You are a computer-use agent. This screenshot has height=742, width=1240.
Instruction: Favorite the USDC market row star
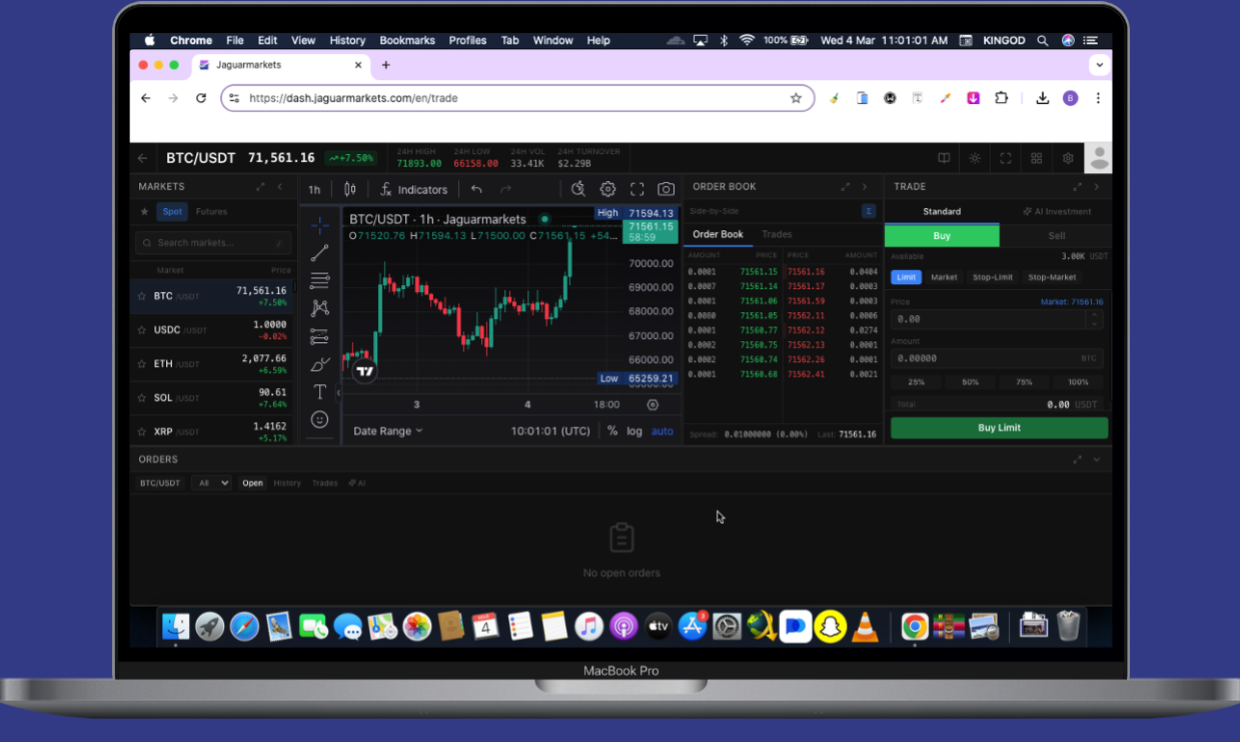[x=142, y=330]
